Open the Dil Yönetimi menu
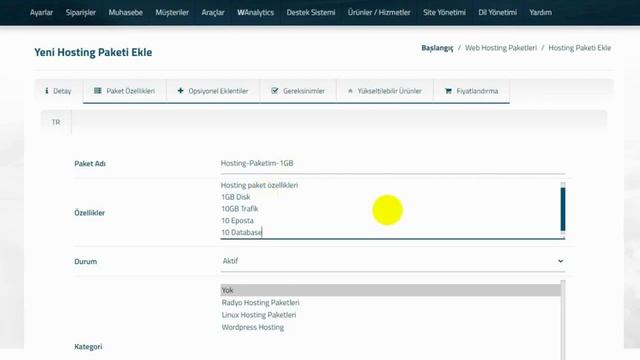Screen dimensions: 640x360 pyautogui.click(x=497, y=13)
